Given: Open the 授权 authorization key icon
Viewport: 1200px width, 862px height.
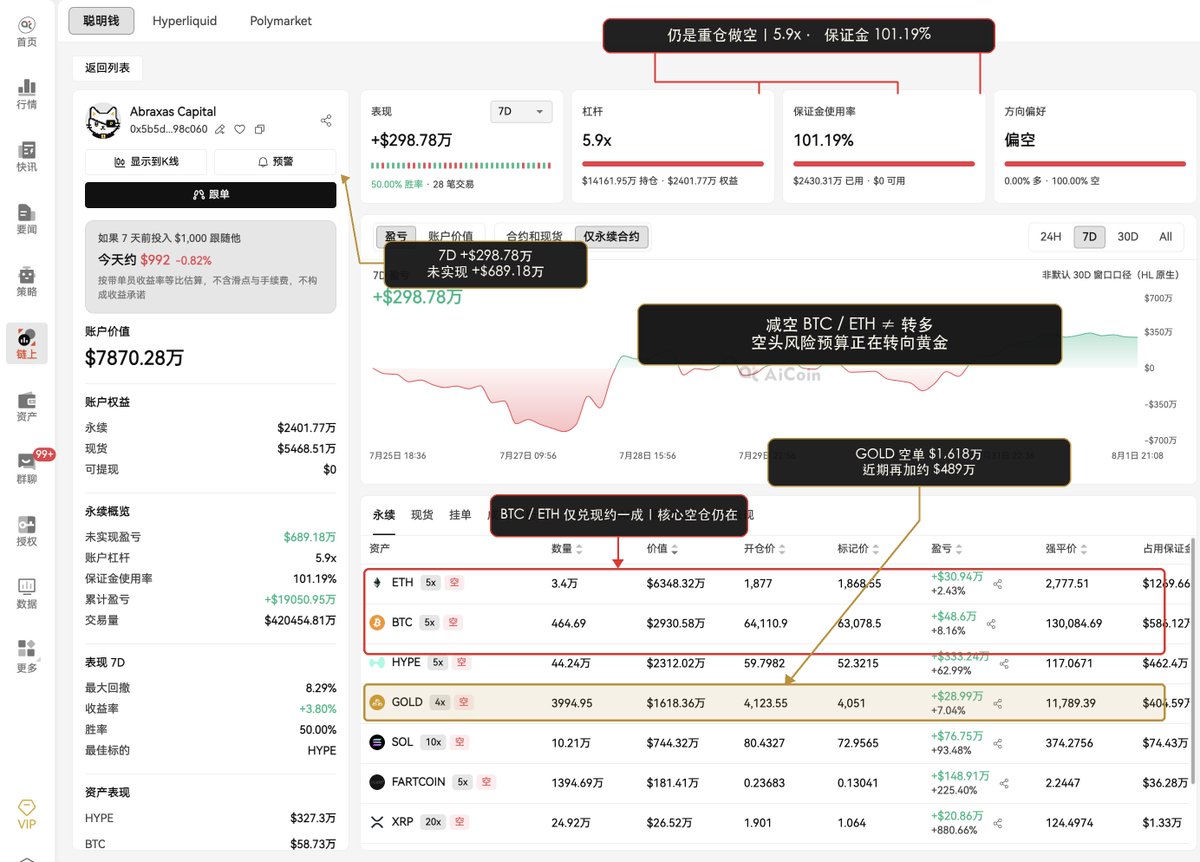Looking at the screenshot, I should click(27, 531).
